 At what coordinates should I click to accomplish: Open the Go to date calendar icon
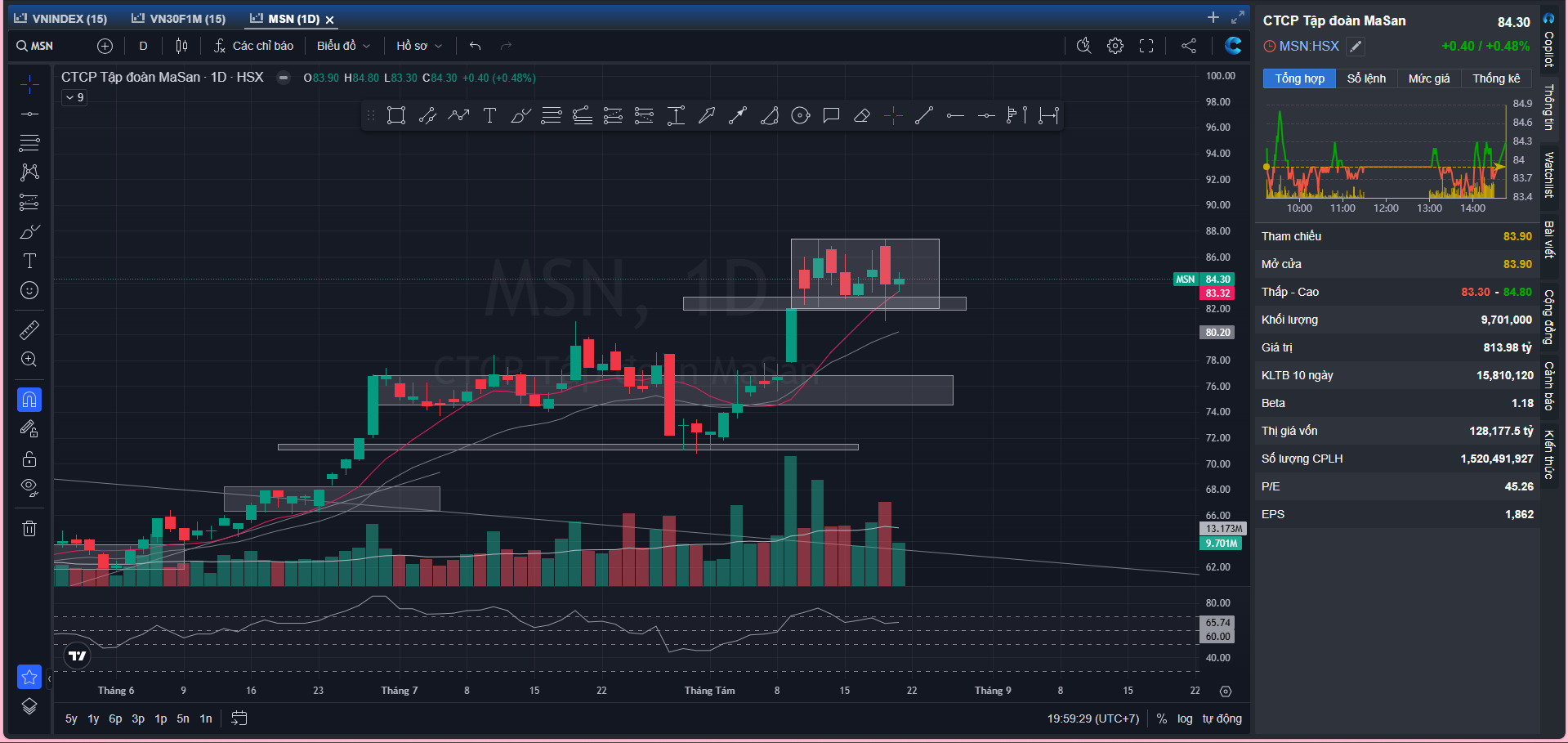[x=239, y=718]
